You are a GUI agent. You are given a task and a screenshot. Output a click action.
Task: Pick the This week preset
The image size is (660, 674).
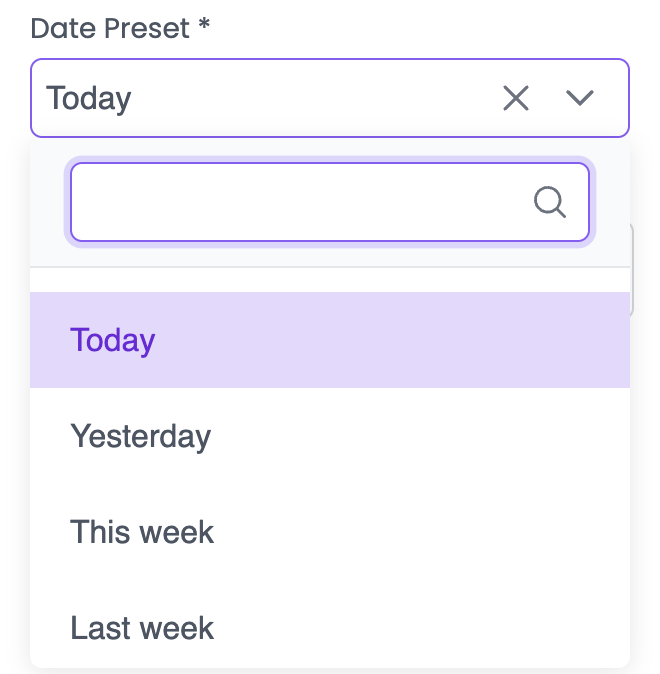coord(142,531)
